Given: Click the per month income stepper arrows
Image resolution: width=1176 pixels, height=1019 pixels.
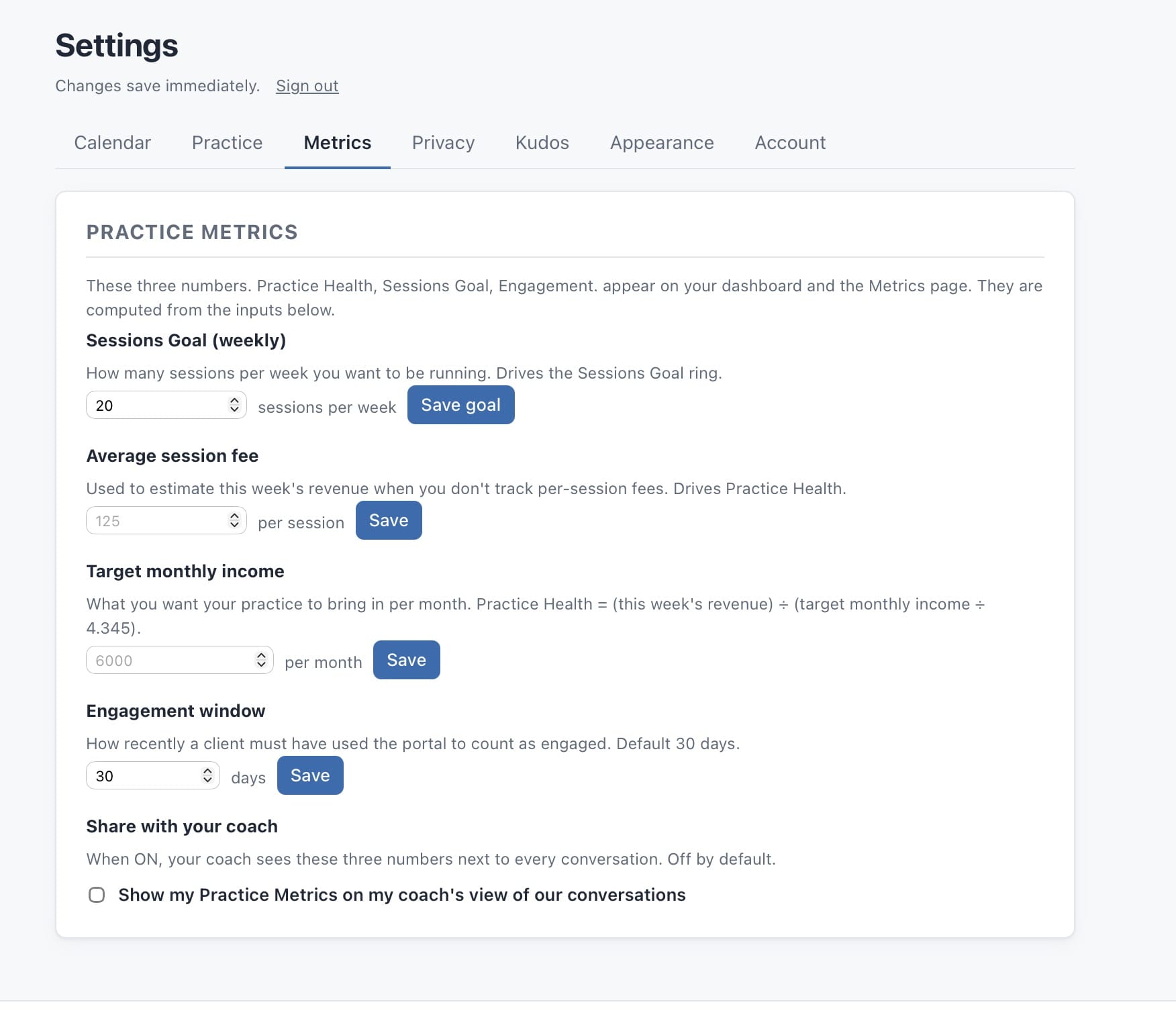Looking at the screenshot, I should tap(261, 660).
